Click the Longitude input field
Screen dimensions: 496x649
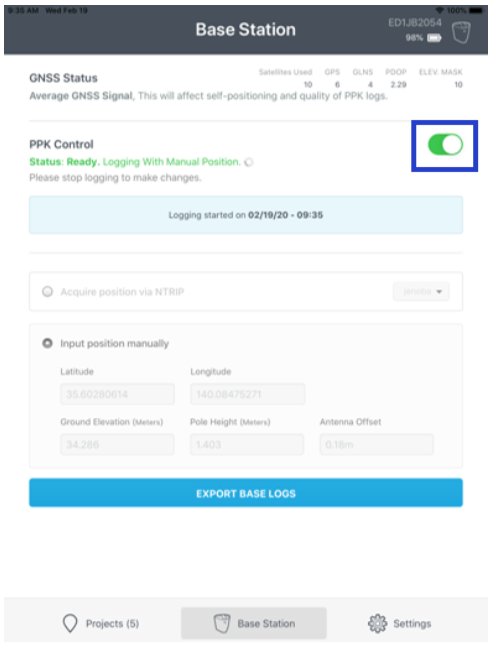[x=248, y=394]
